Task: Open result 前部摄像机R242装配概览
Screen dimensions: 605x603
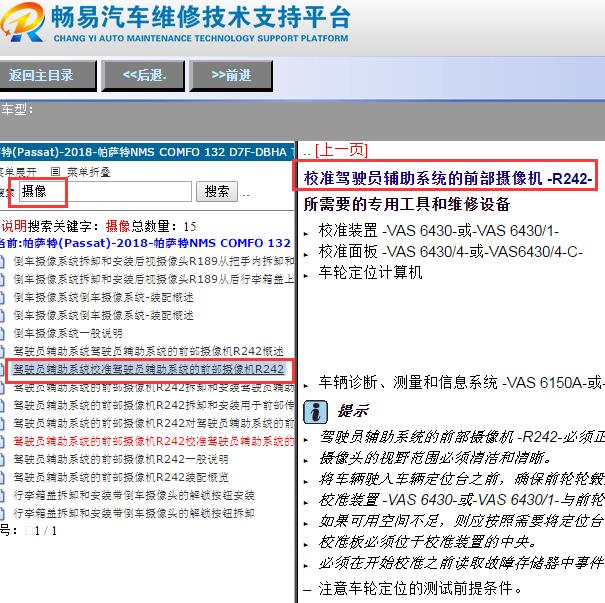Action: coord(121,477)
